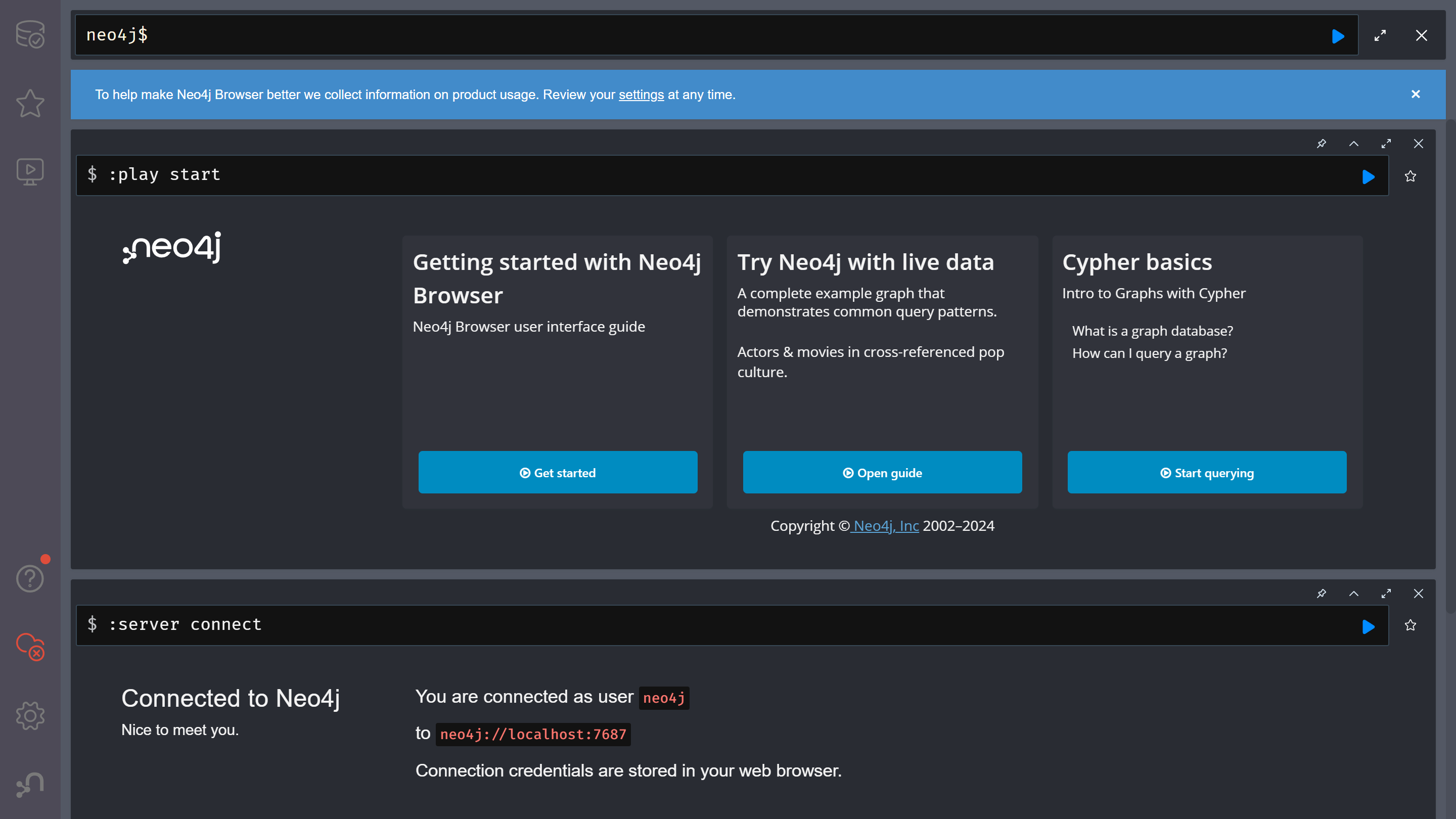
Task: Open the Database information sidebar icon
Action: coord(30,34)
